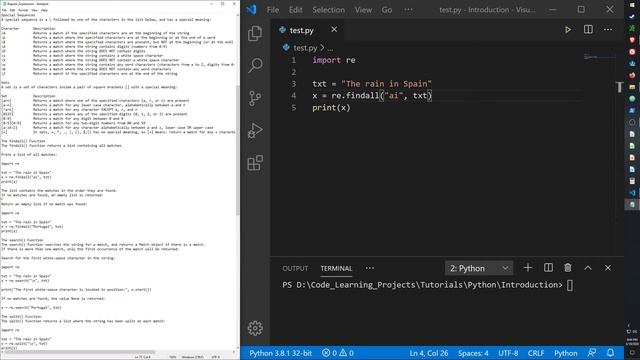
Task: Create a new terminal with plus icon
Action: (528, 268)
